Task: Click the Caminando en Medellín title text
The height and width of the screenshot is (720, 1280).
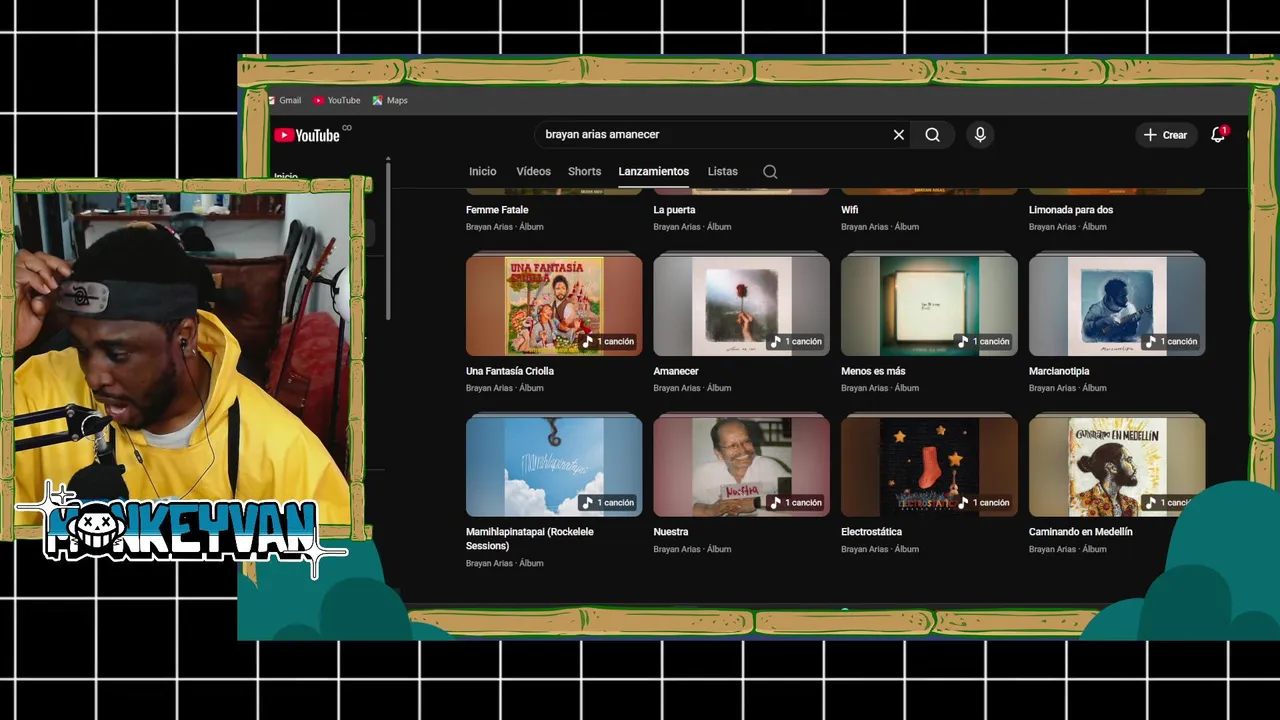Action: (x=1081, y=532)
